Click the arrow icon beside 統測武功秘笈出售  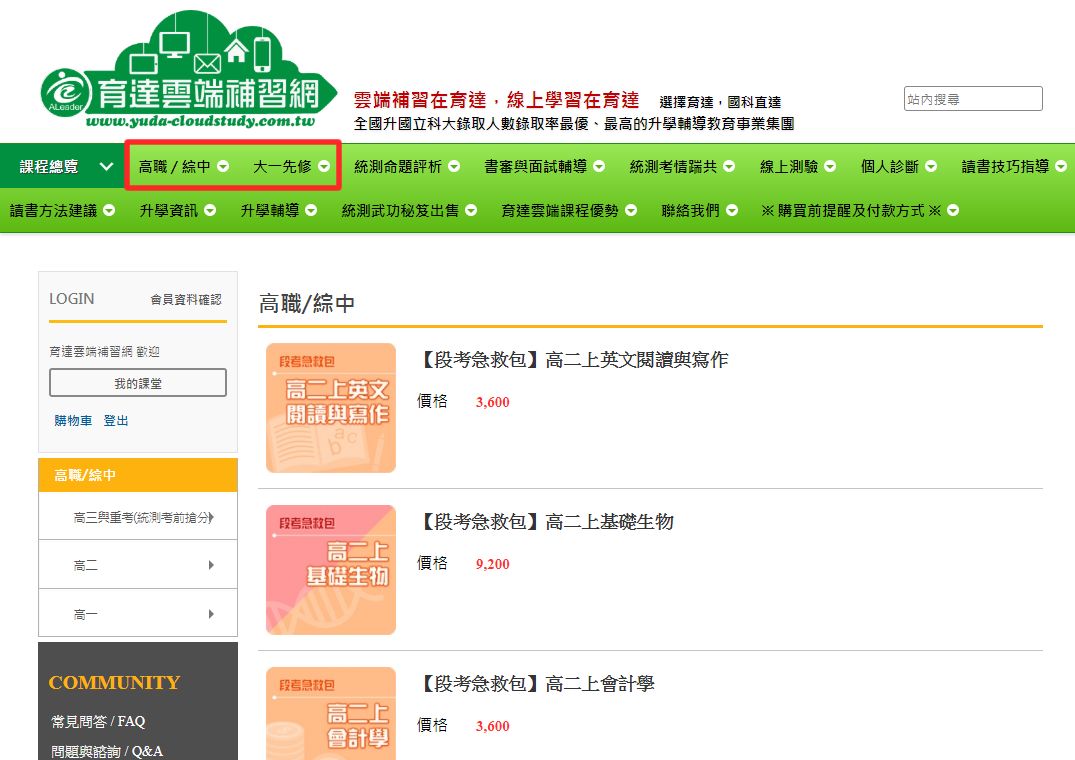pos(471,210)
